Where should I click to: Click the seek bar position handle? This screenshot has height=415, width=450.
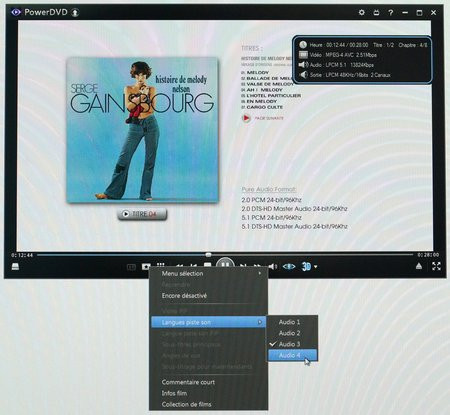(x=208, y=255)
